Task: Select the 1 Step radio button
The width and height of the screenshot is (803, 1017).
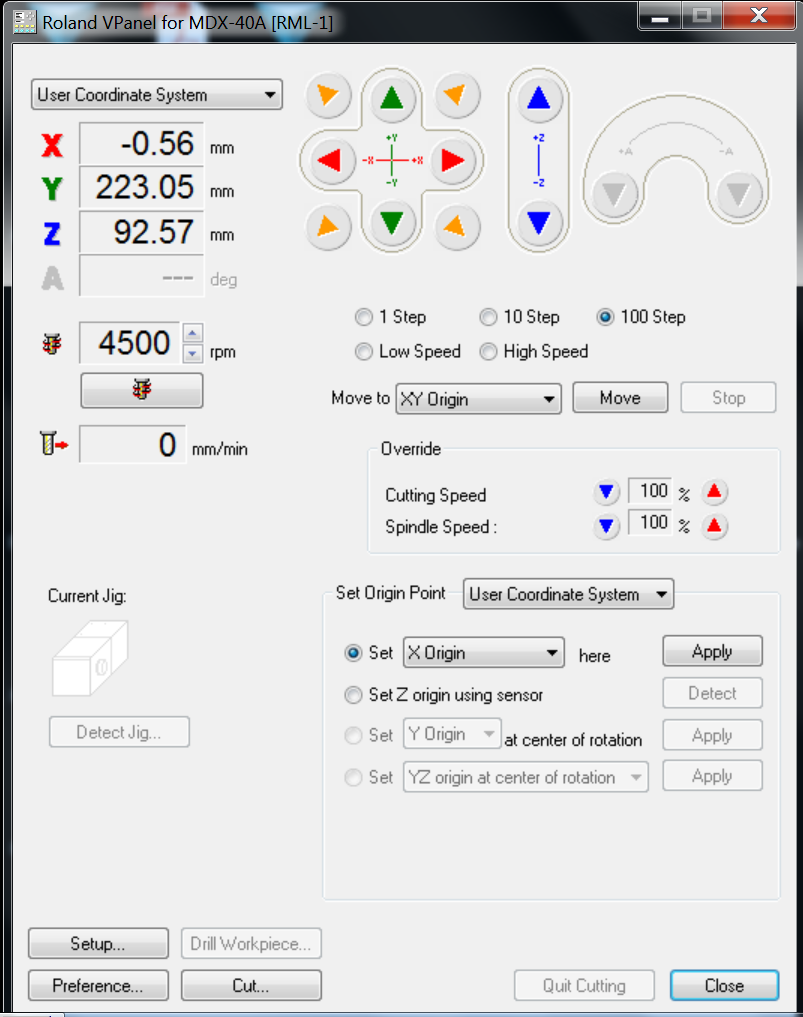Action: point(364,317)
